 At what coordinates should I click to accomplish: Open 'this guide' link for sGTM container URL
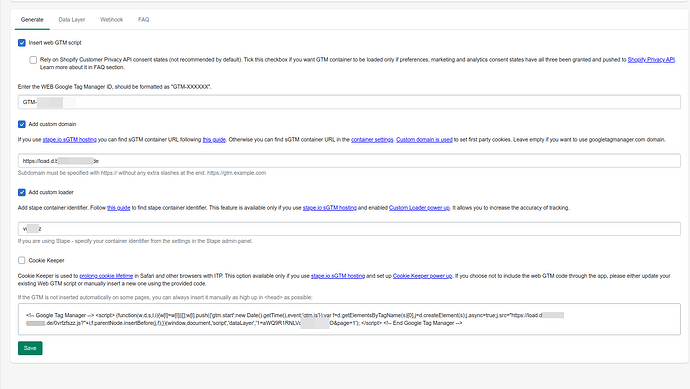coord(214,140)
